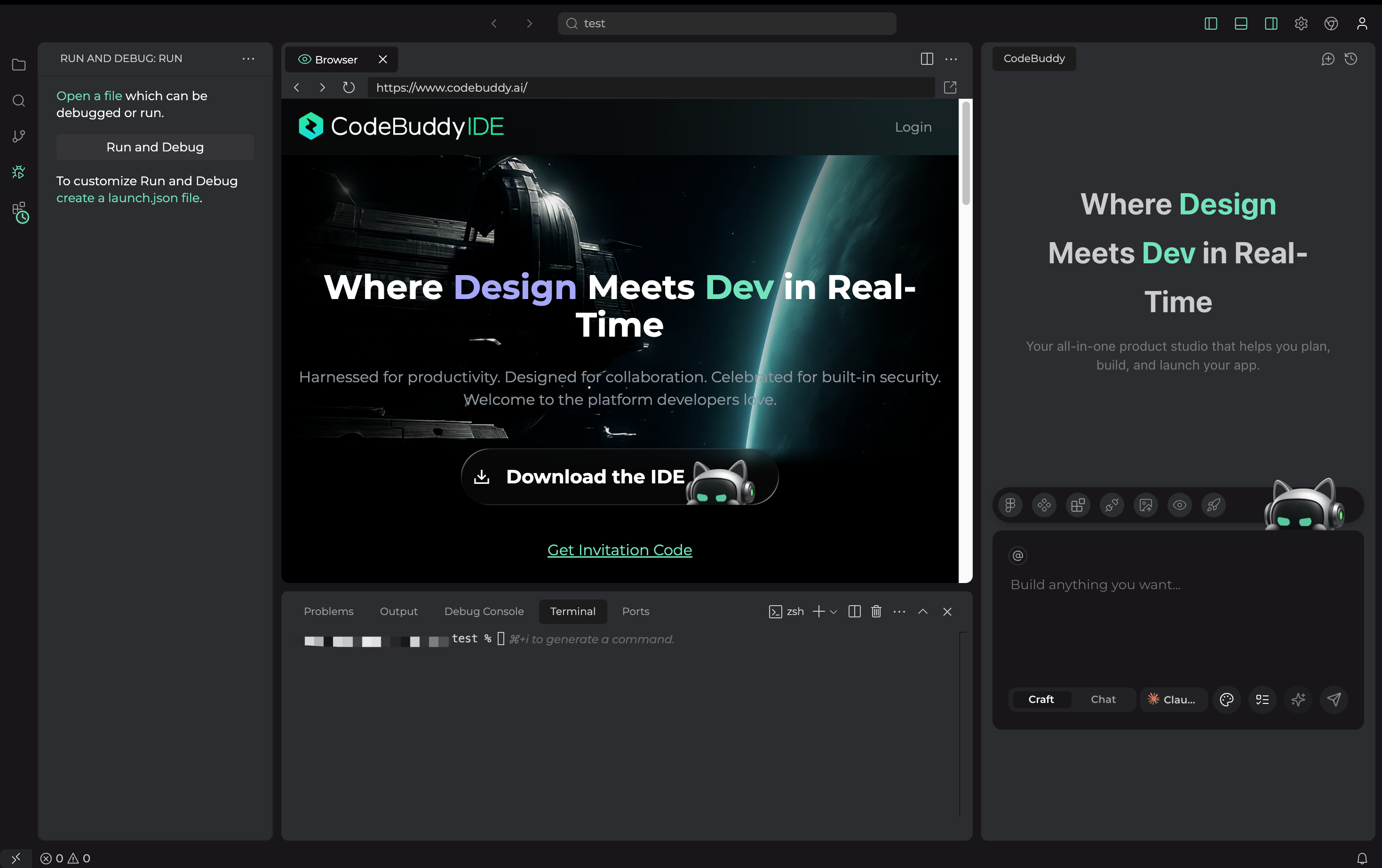The height and width of the screenshot is (868, 1382).
Task: Click create a launch.json file link
Action: click(x=128, y=198)
